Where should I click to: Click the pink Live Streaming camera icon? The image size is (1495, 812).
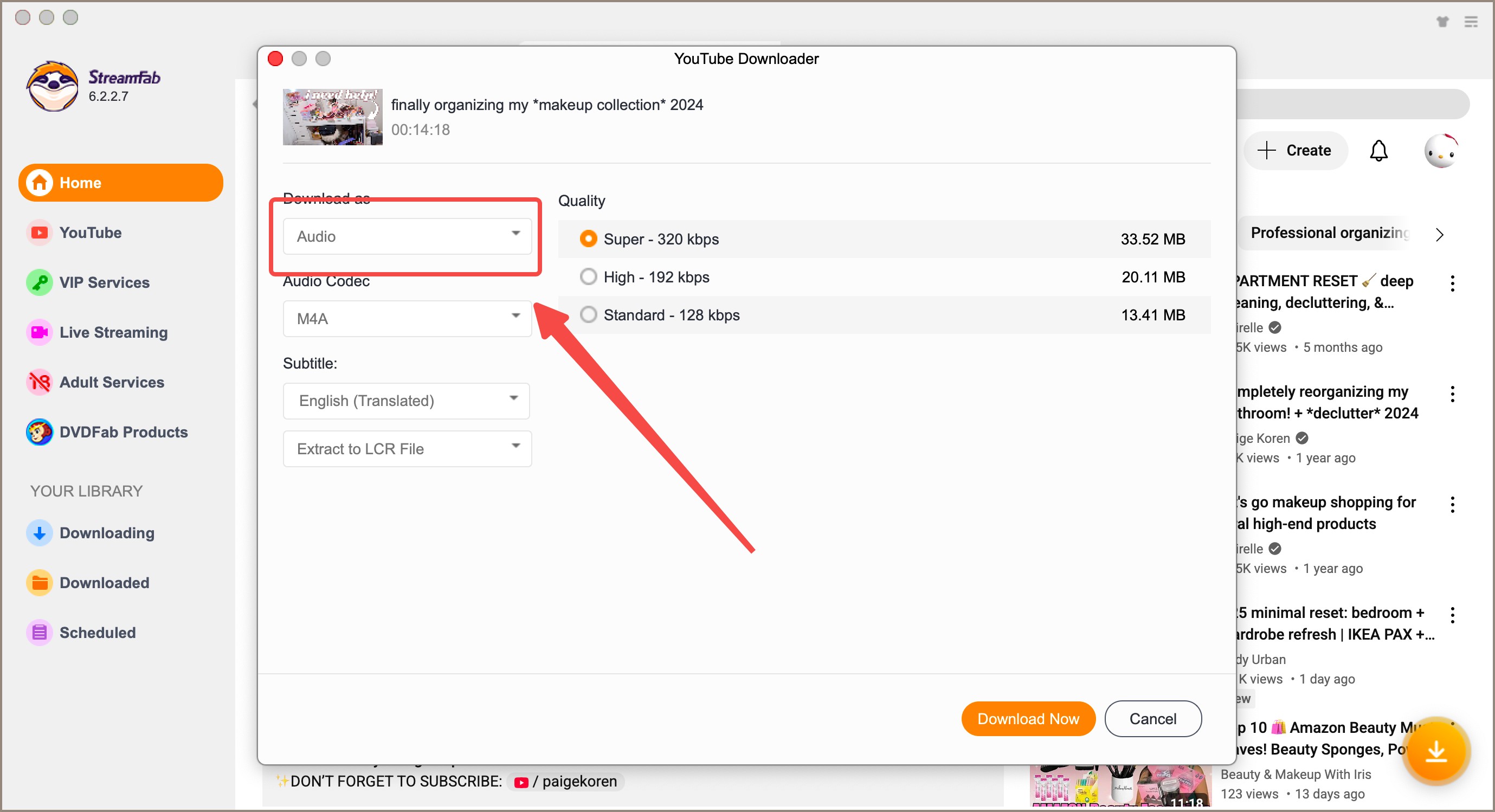[x=39, y=333]
